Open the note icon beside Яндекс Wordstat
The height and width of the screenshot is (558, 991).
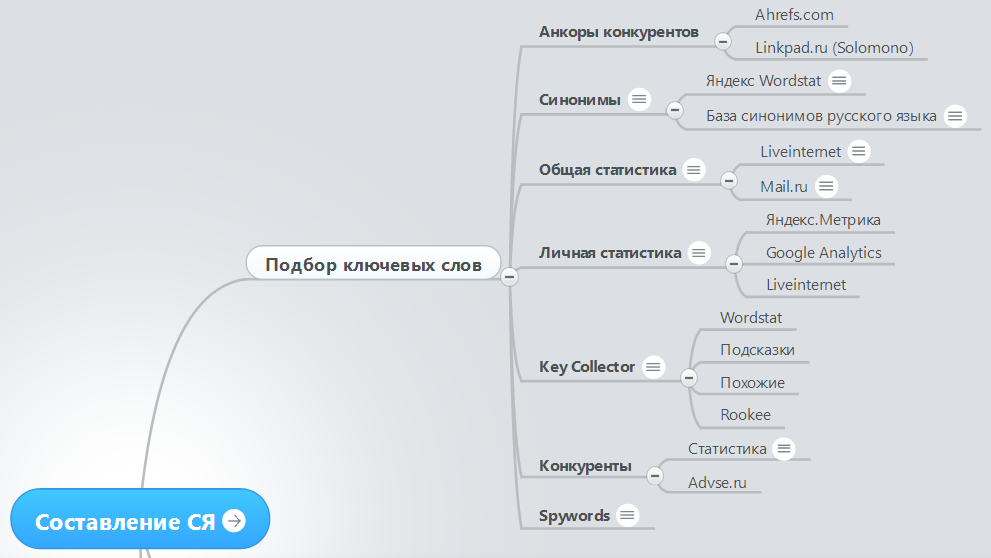click(x=839, y=81)
